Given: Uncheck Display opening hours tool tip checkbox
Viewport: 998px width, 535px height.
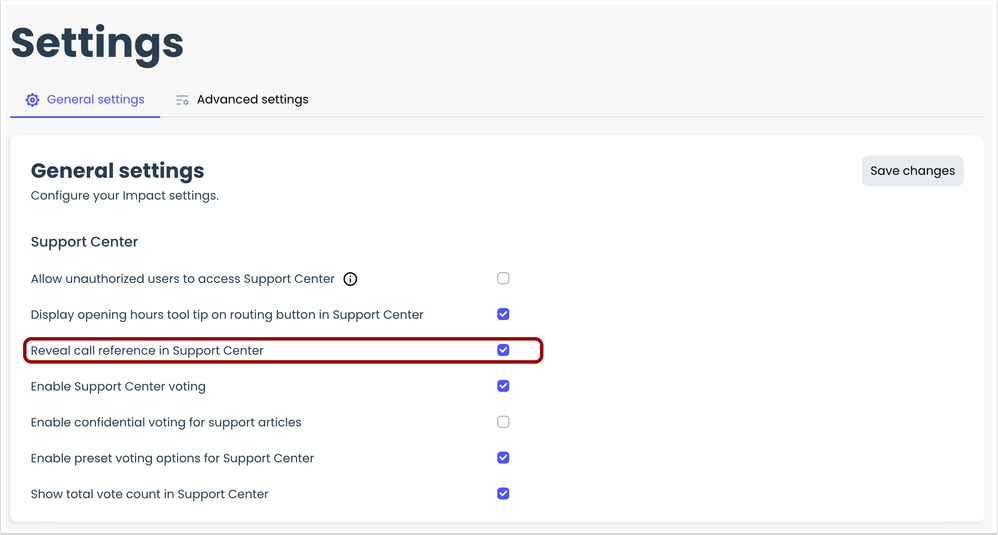Looking at the screenshot, I should (x=503, y=314).
